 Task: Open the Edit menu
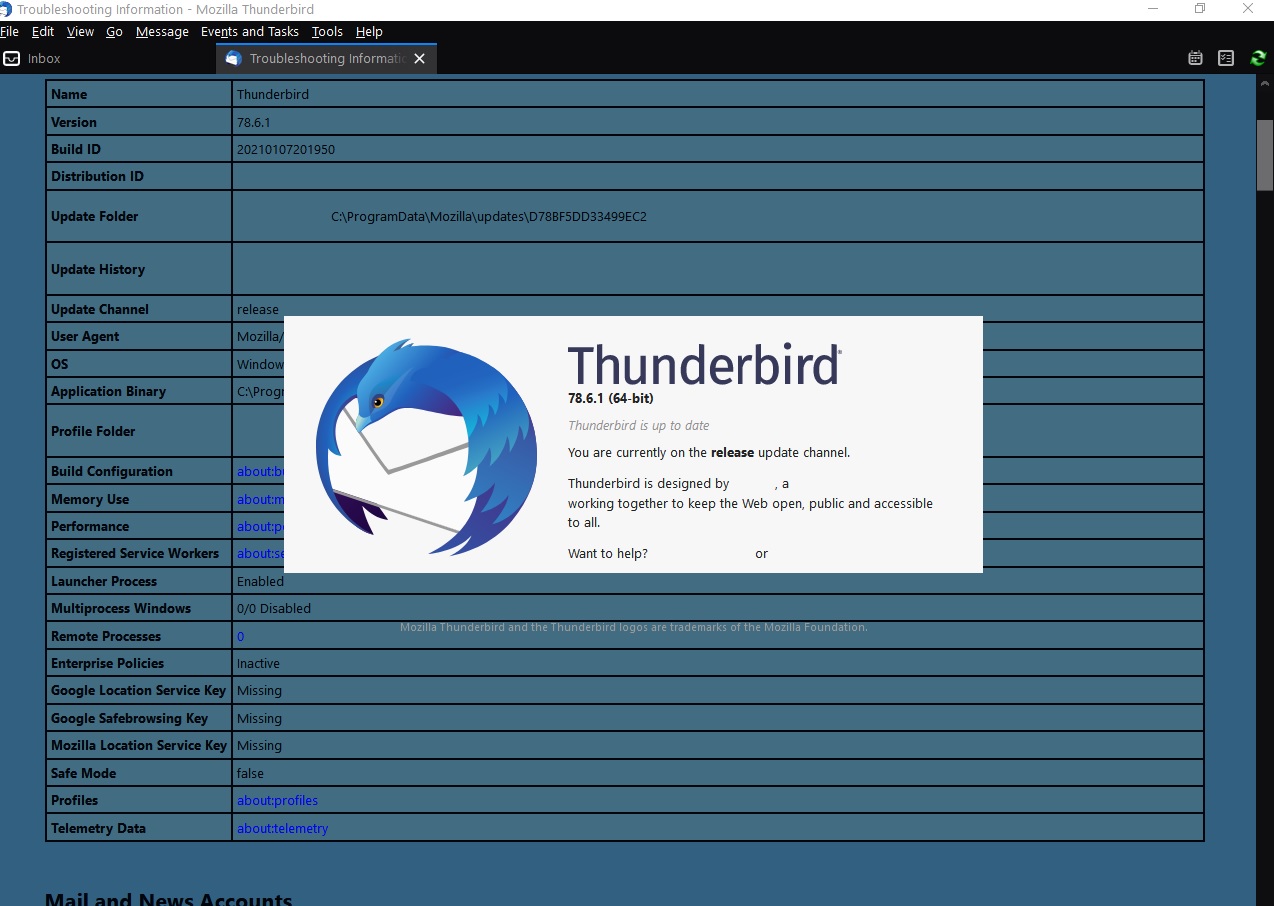pyautogui.click(x=43, y=32)
